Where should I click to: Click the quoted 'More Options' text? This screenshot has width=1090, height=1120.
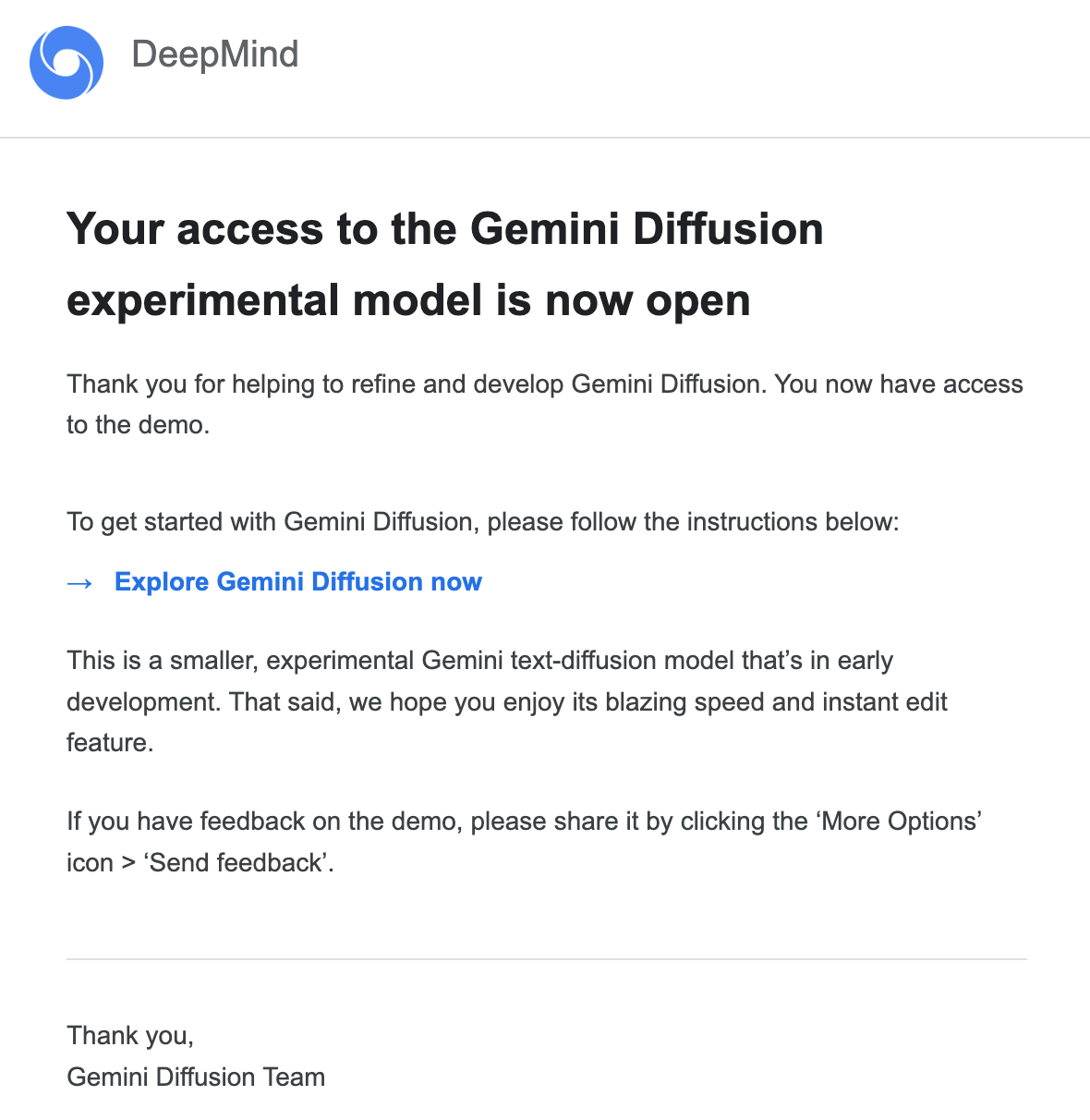[900, 822]
